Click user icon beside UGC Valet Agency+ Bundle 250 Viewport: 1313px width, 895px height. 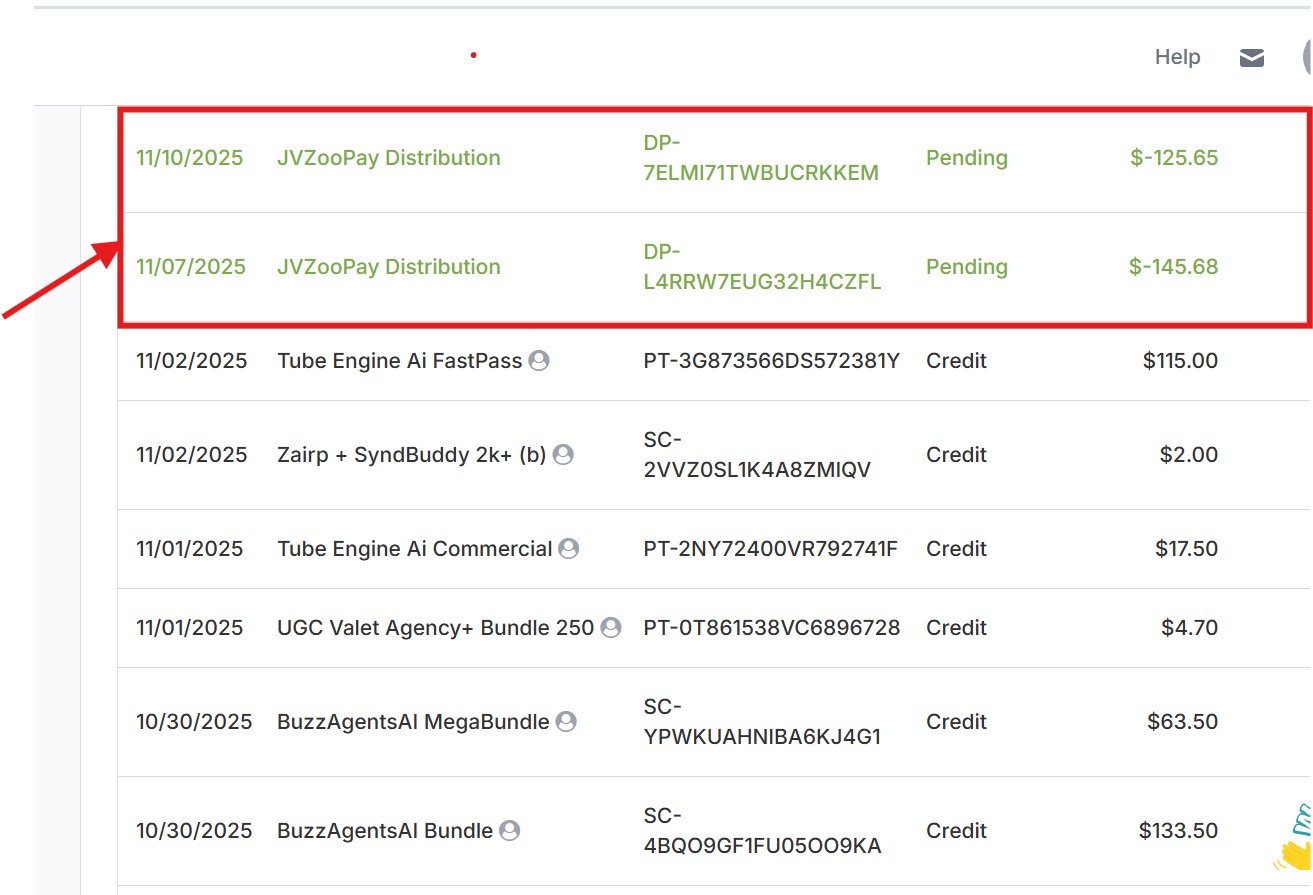coord(611,628)
